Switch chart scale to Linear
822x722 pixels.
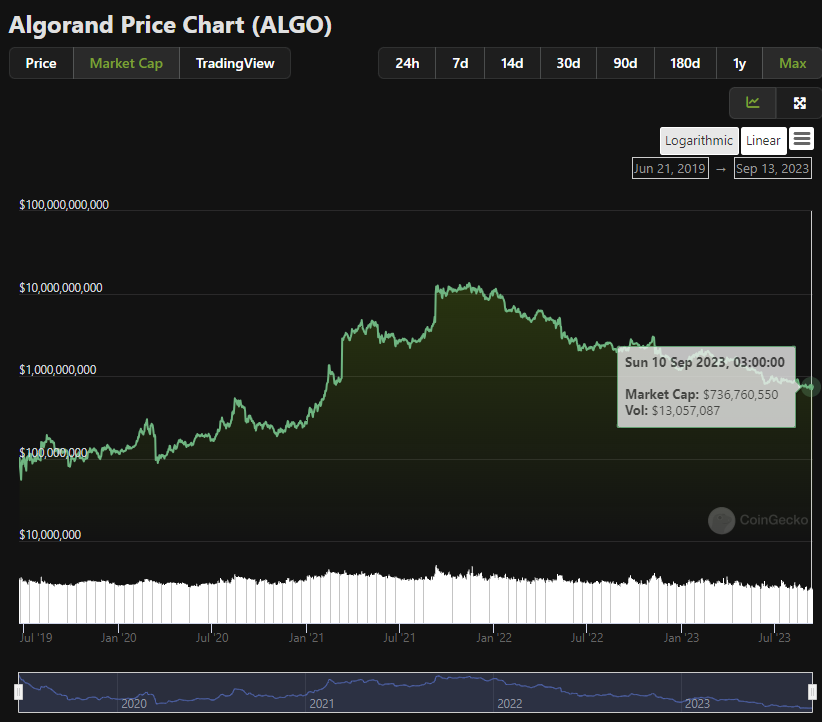click(763, 141)
